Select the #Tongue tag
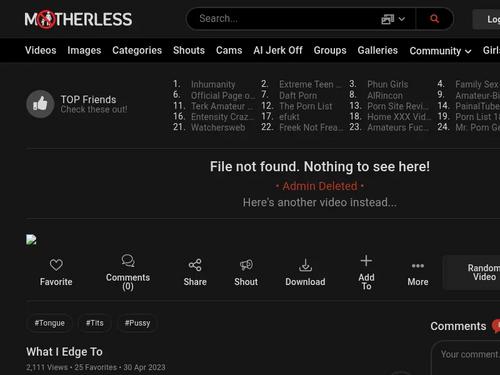The width and height of the screenshot is (500, 375). (x=49, y=323)
